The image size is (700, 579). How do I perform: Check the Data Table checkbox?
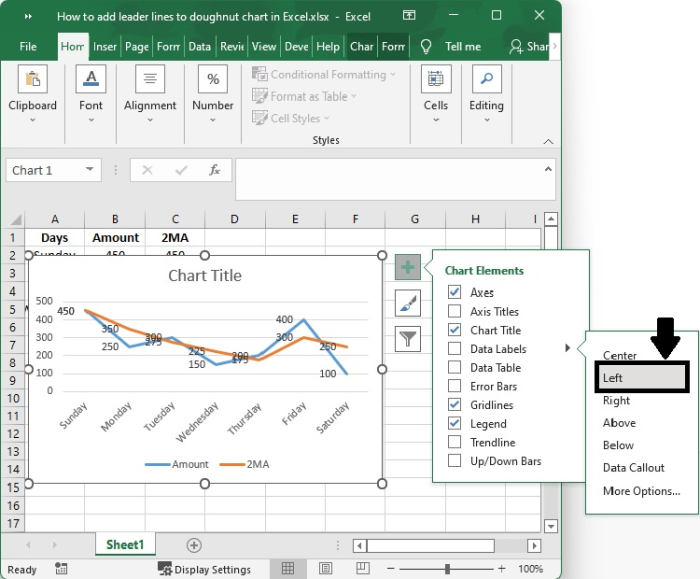click(454, 367)
